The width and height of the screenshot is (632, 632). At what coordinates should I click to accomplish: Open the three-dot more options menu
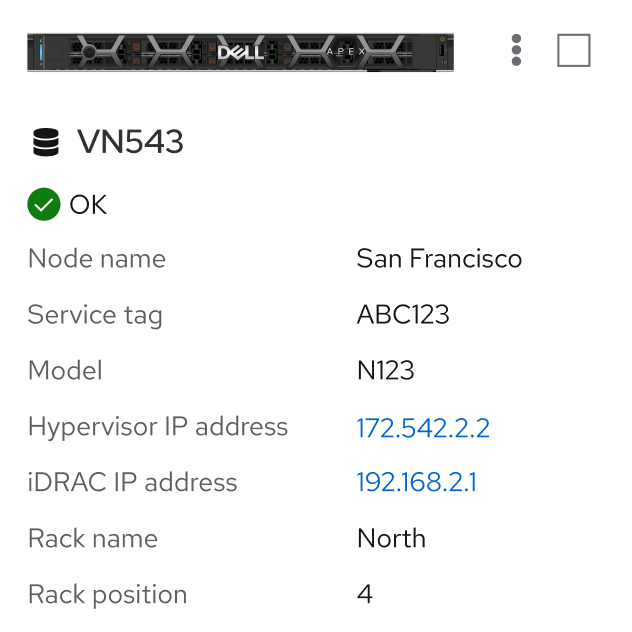coord(516,50)
